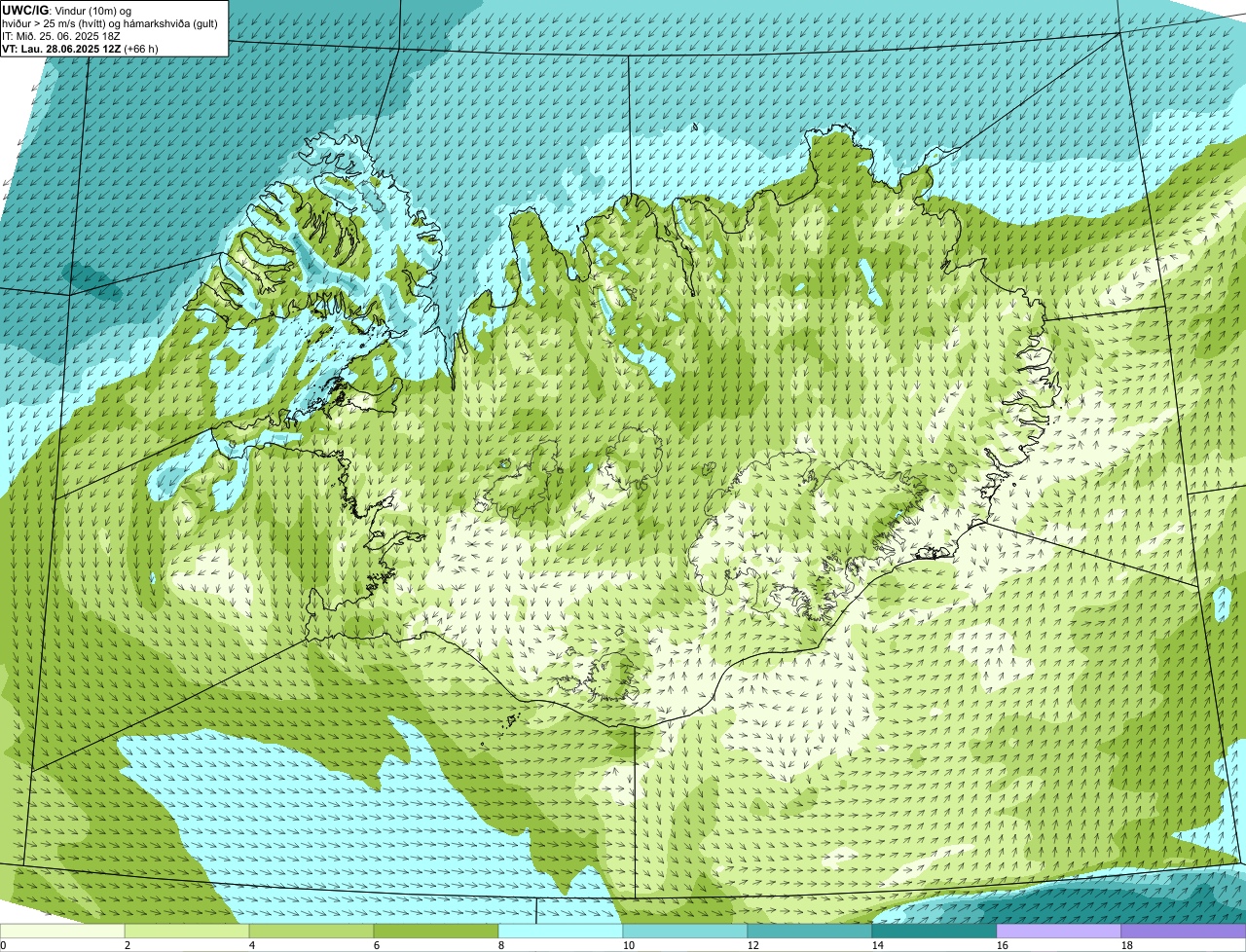Click the 0–2 m/s palest legend swatch
This screenshot has width=1246, height=952.
tap(62, 932)
